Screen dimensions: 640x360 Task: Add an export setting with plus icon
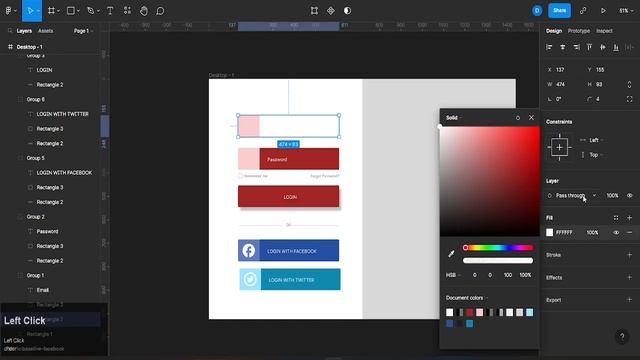629,300
